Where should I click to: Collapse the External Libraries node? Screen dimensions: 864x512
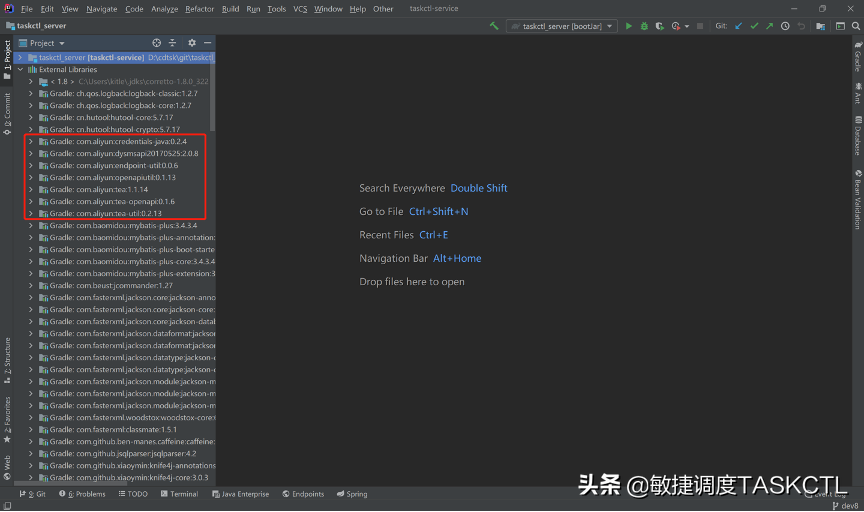20,69
